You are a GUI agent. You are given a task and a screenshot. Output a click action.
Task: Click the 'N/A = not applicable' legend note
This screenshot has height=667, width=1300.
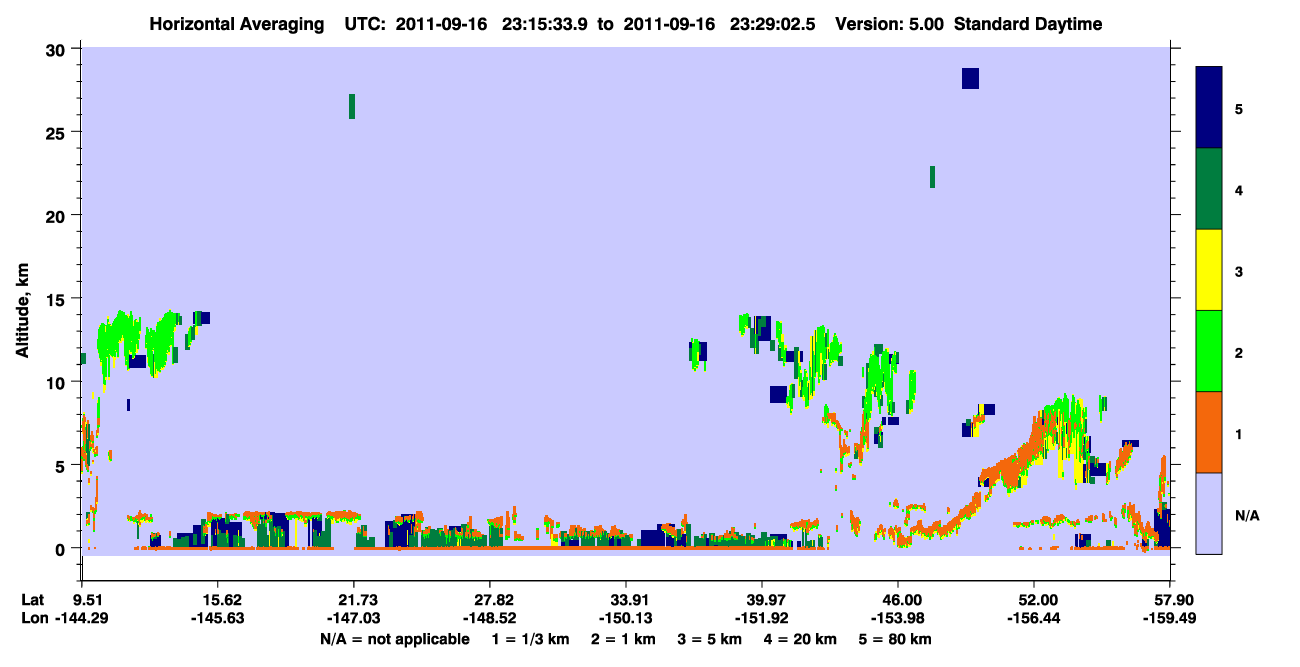[394, 638]
